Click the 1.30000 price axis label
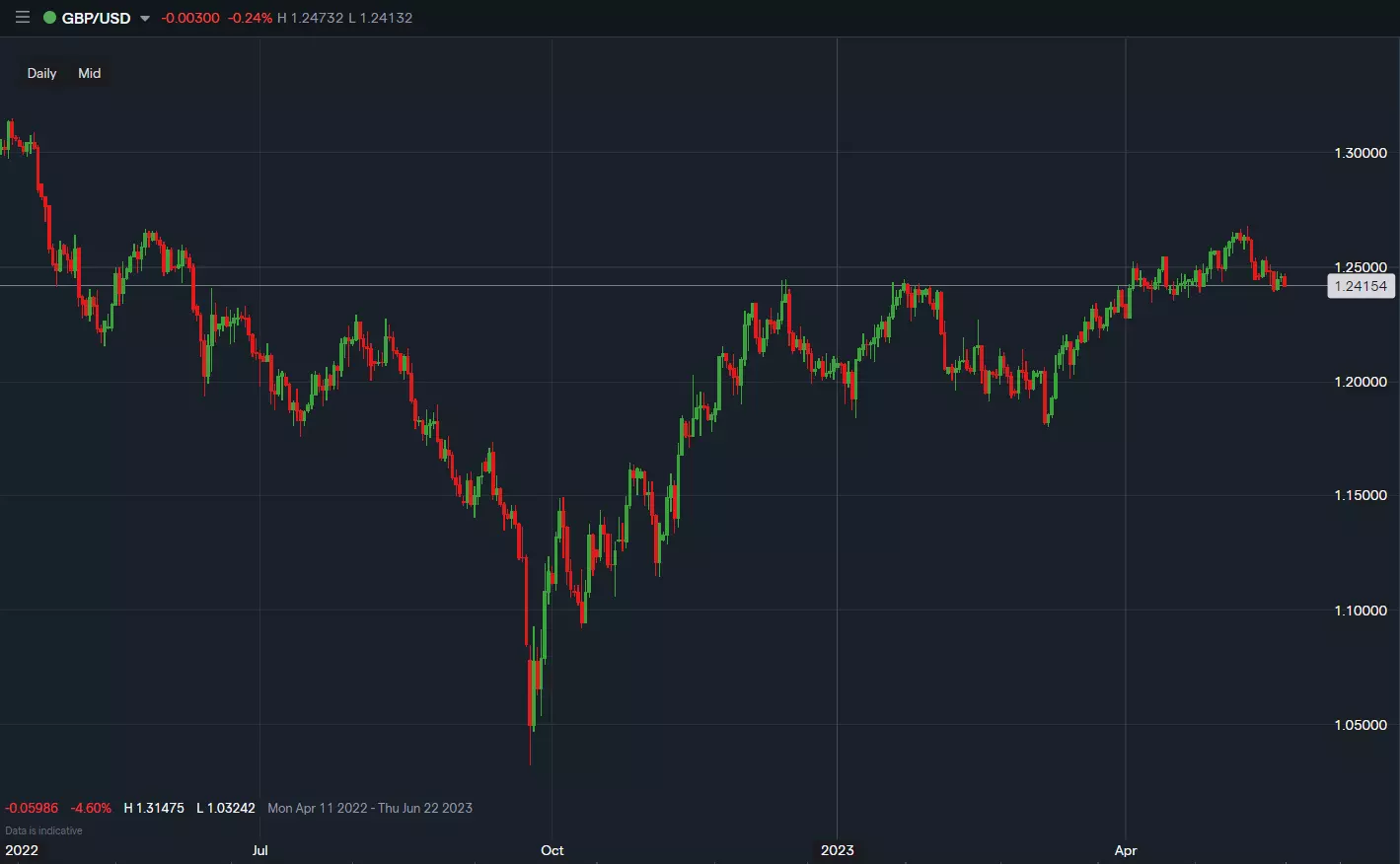The width and height of the screenshot is (1400, 864). (x=1361, y=153)
